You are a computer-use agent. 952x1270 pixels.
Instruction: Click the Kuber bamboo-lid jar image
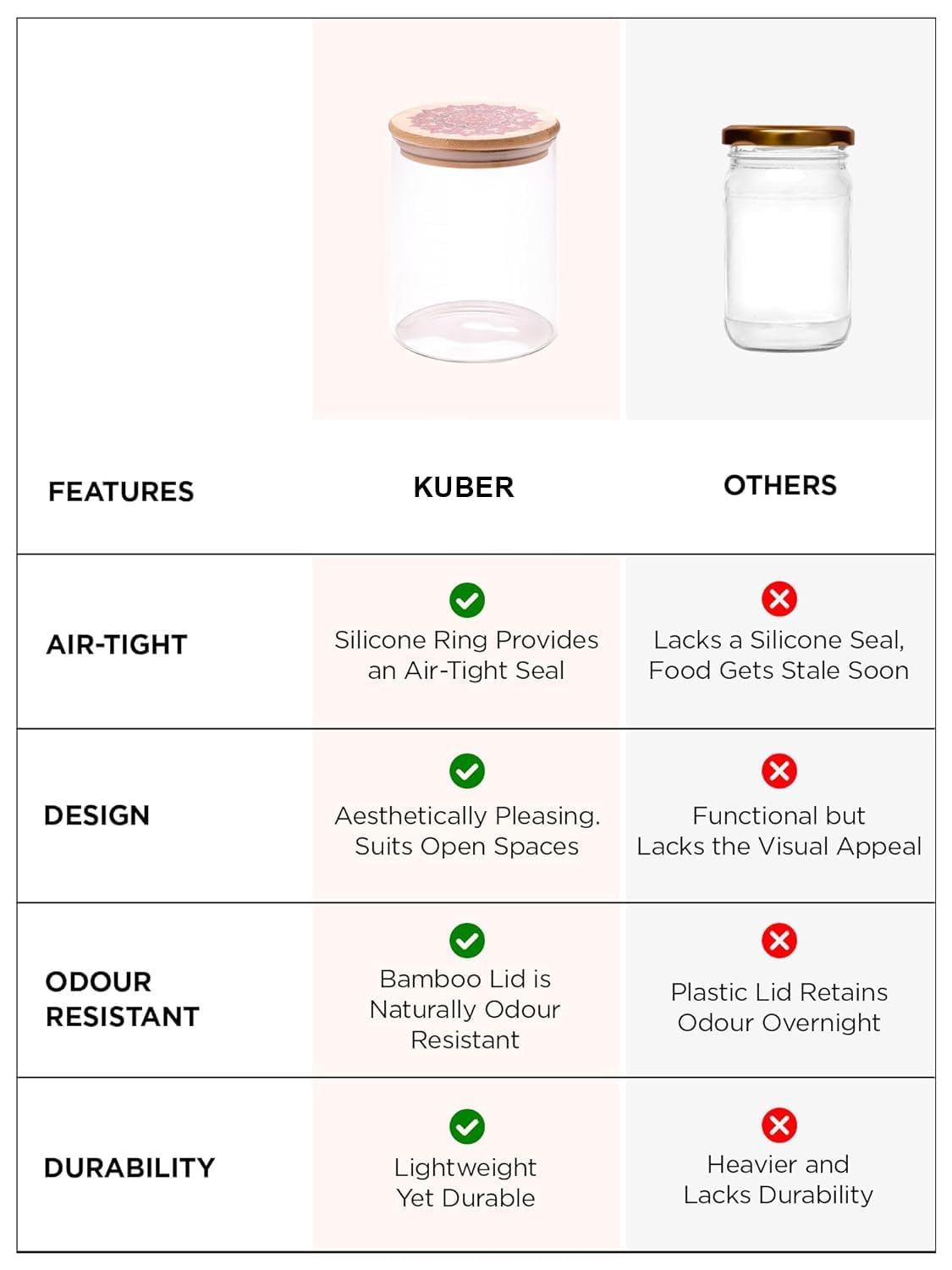pos(474,231)
